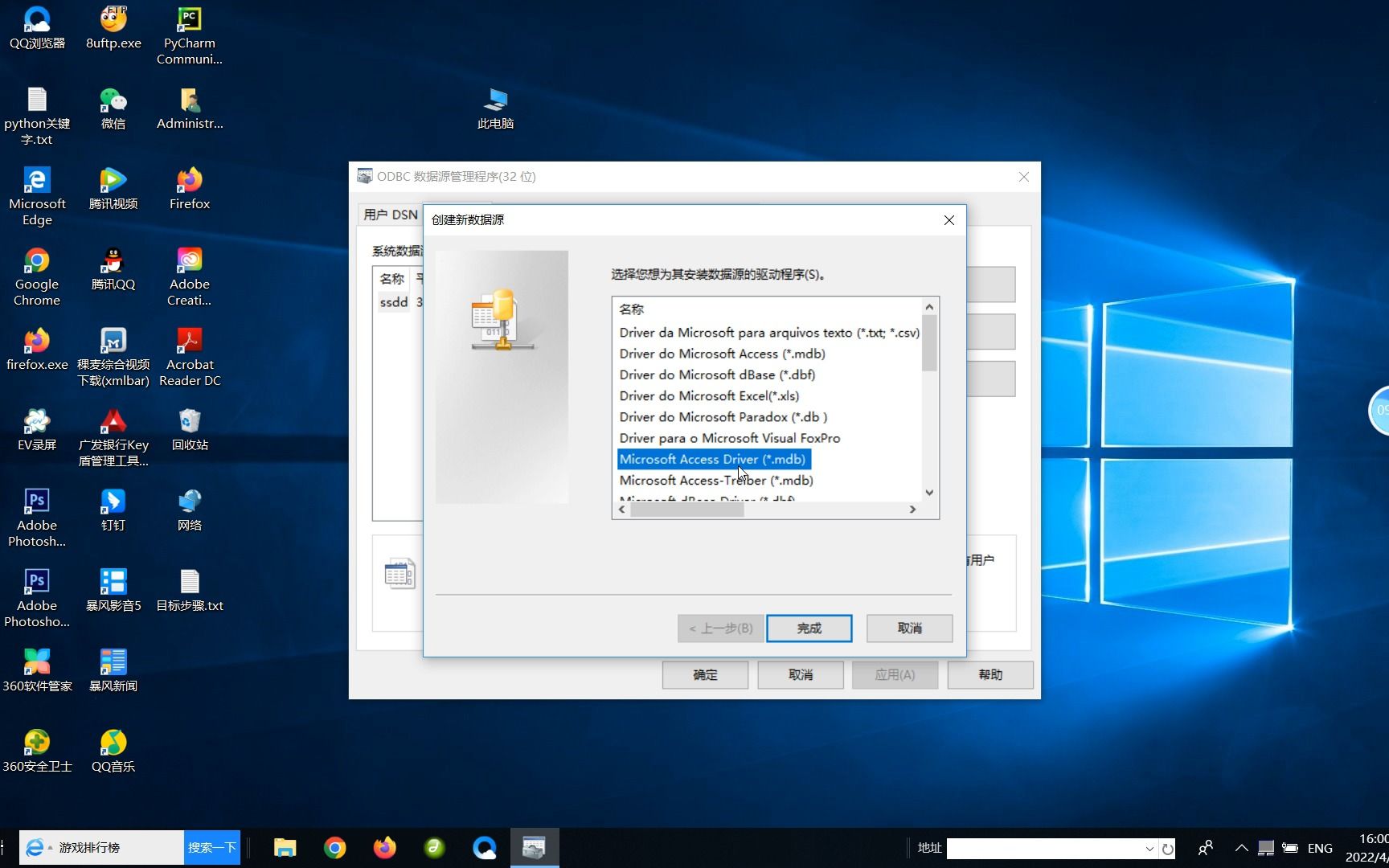Select Microsoft Access Driver (*.mdb) row
The height and width of the screenshot is (868, 1389).
(x=712, y=459)
